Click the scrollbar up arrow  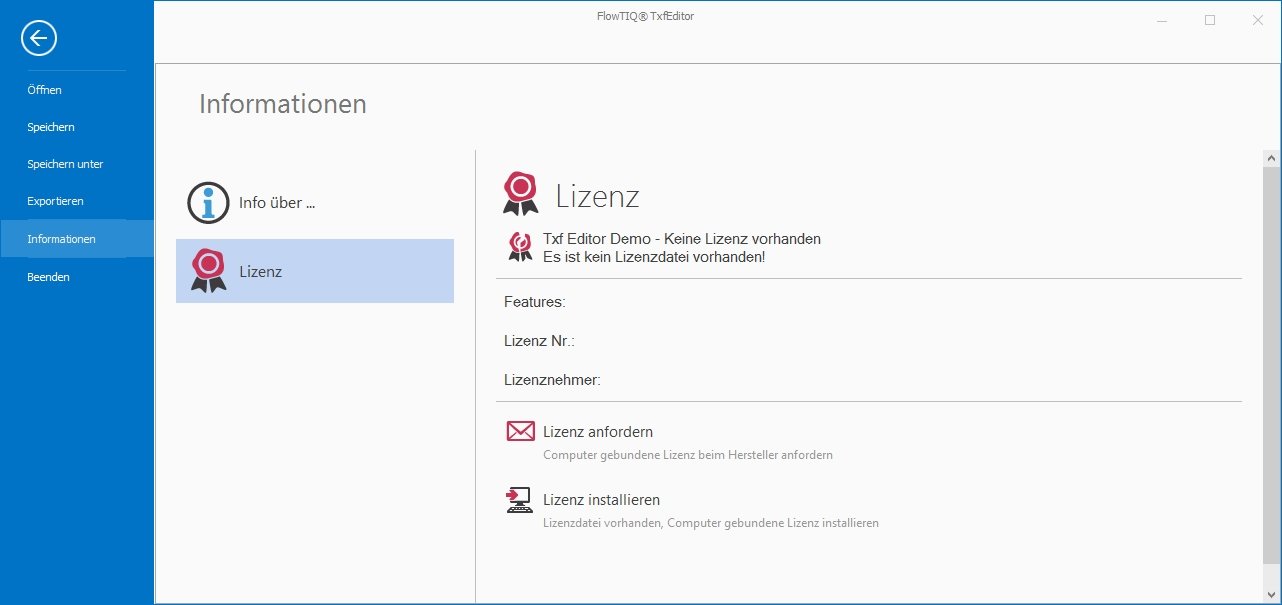point(1272,159)
